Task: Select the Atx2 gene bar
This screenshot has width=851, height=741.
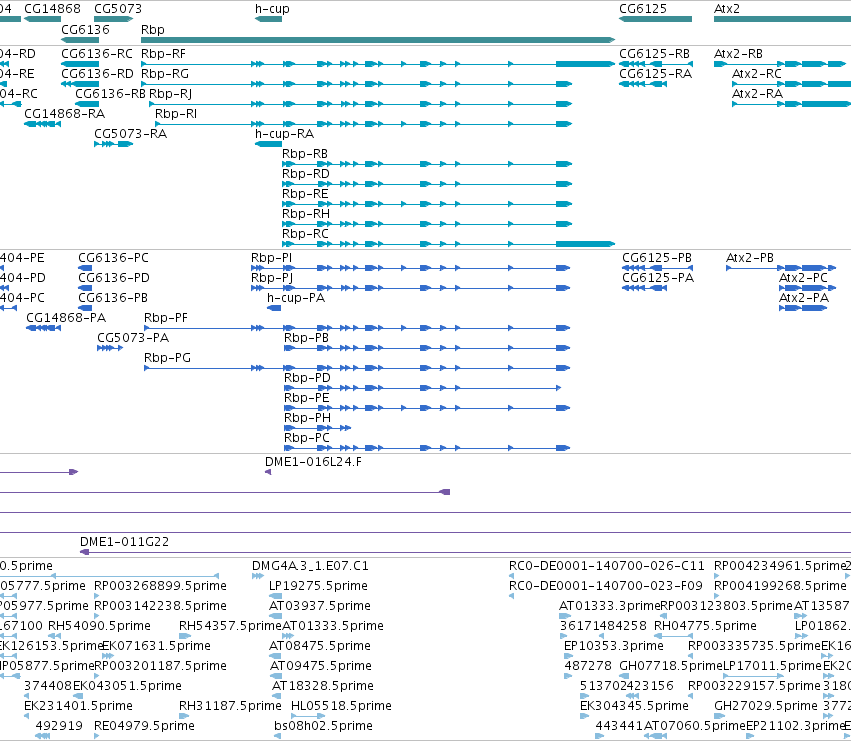Action: [782, 19]
